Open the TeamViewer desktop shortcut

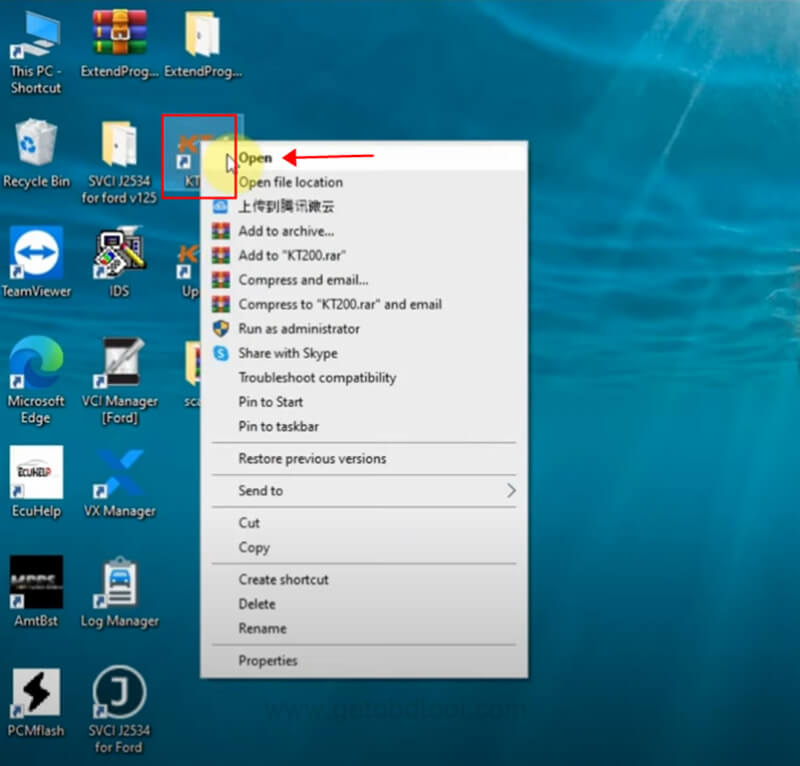click(36, 254)
